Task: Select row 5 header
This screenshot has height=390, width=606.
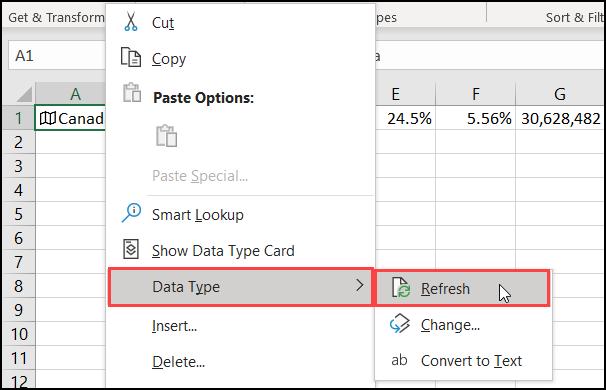Action: (19, 214)
